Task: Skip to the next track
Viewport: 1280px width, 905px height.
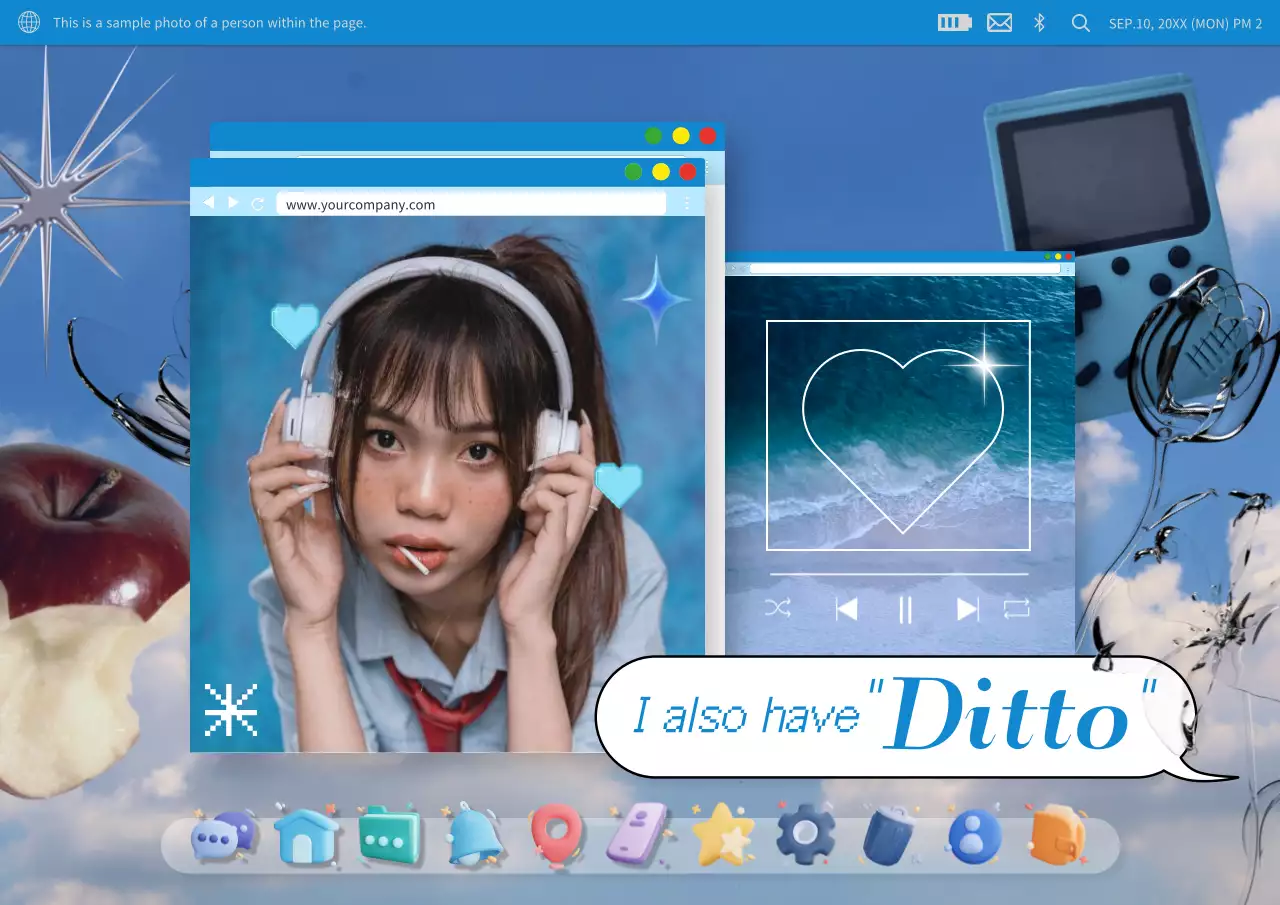Action: (967, 609)
